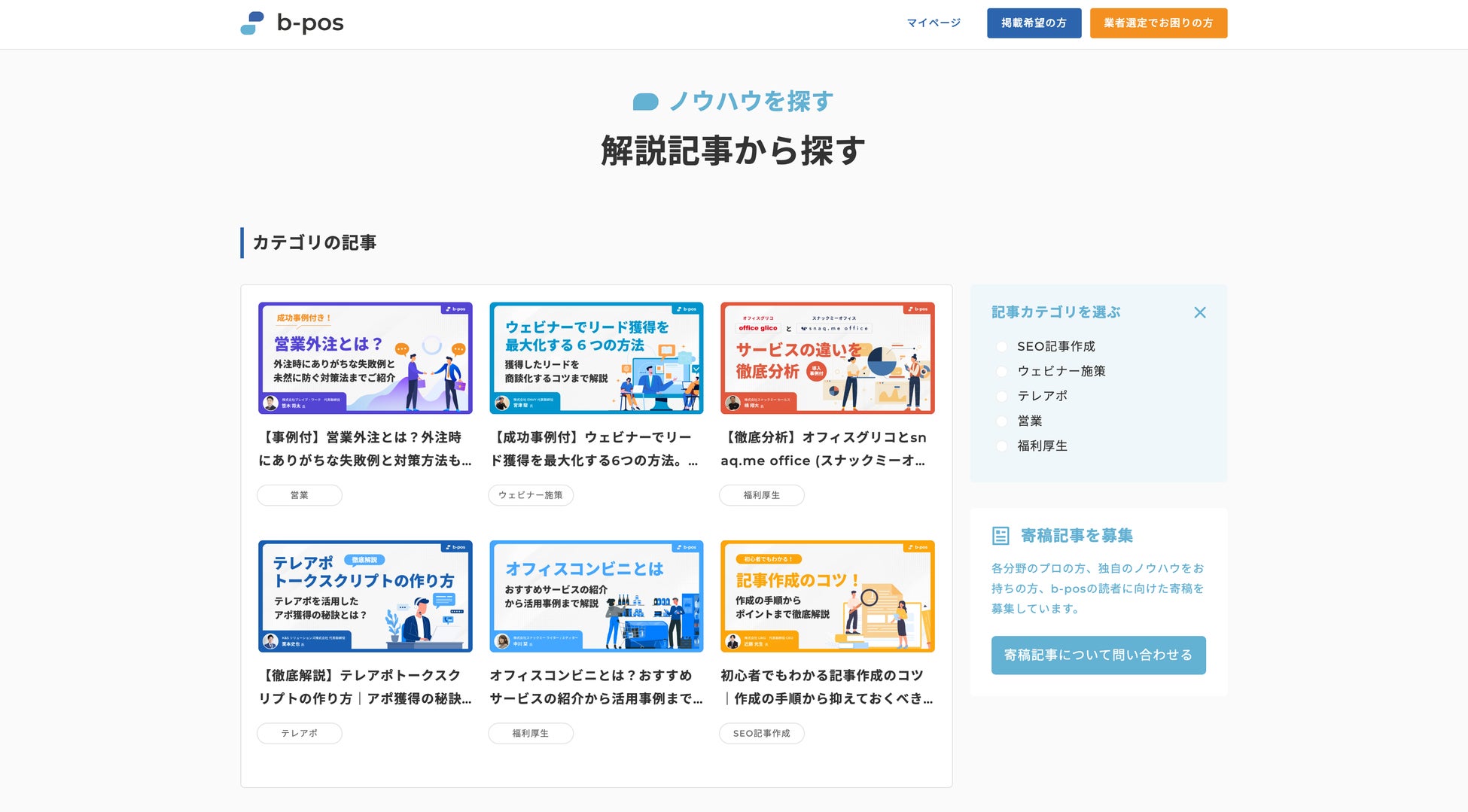Screen dimensions: 1468x812
Task: Open the サービスの違いを徹底分析 article thumbnail
Action: tap(827, 358)
